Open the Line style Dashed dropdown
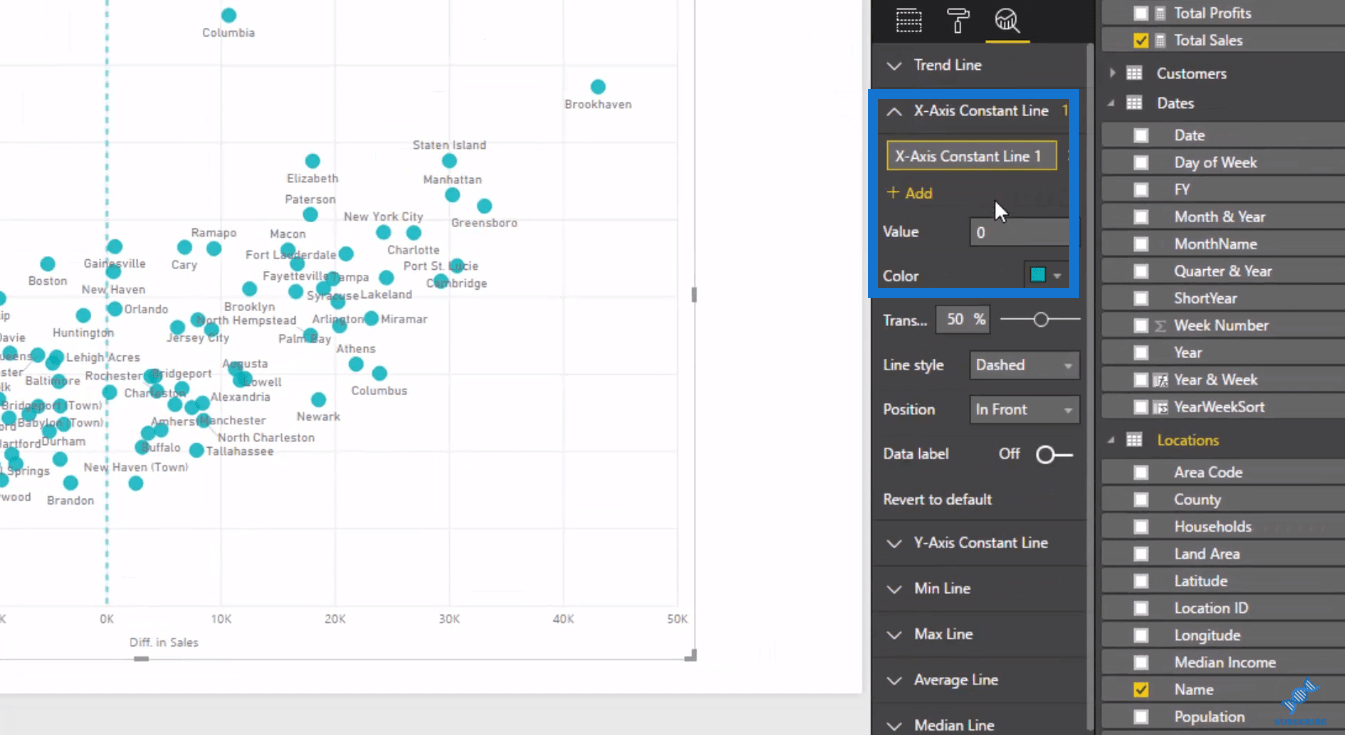 (1025, 365)
